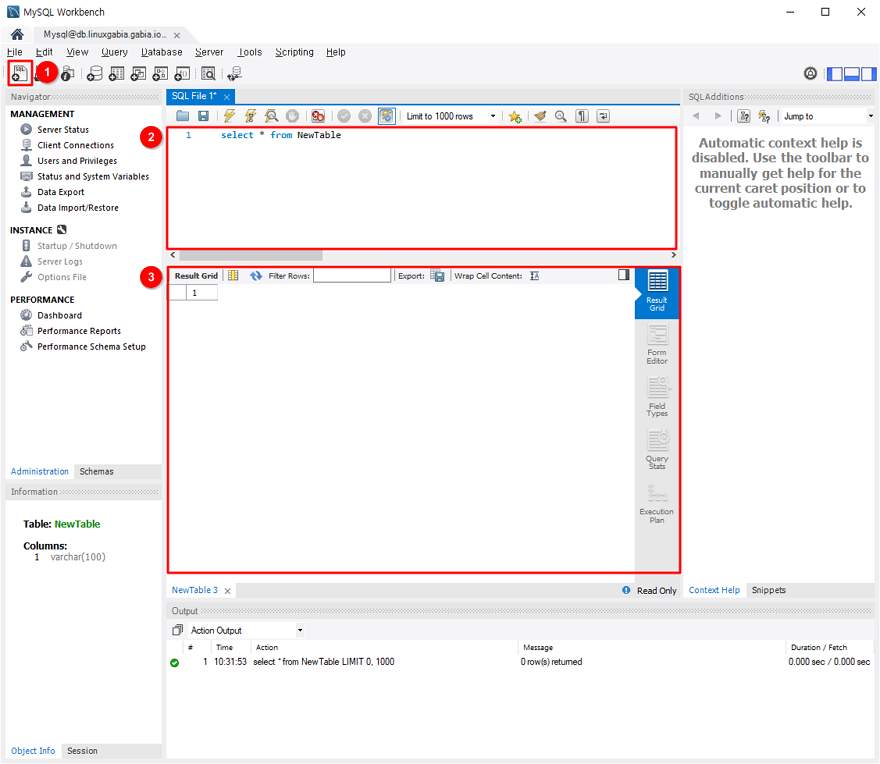Commit the current transaction
Image resolution: width=880 pixels, height=764 pixels.
coord(344,116)
